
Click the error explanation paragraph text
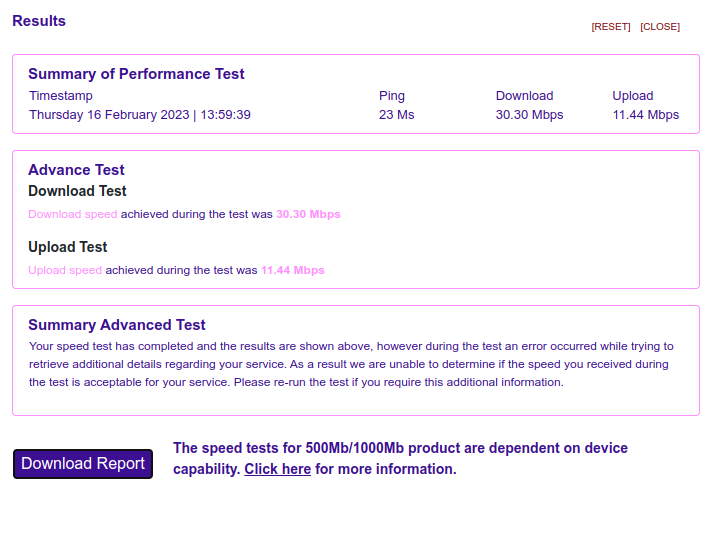click(x=350, y=364)
